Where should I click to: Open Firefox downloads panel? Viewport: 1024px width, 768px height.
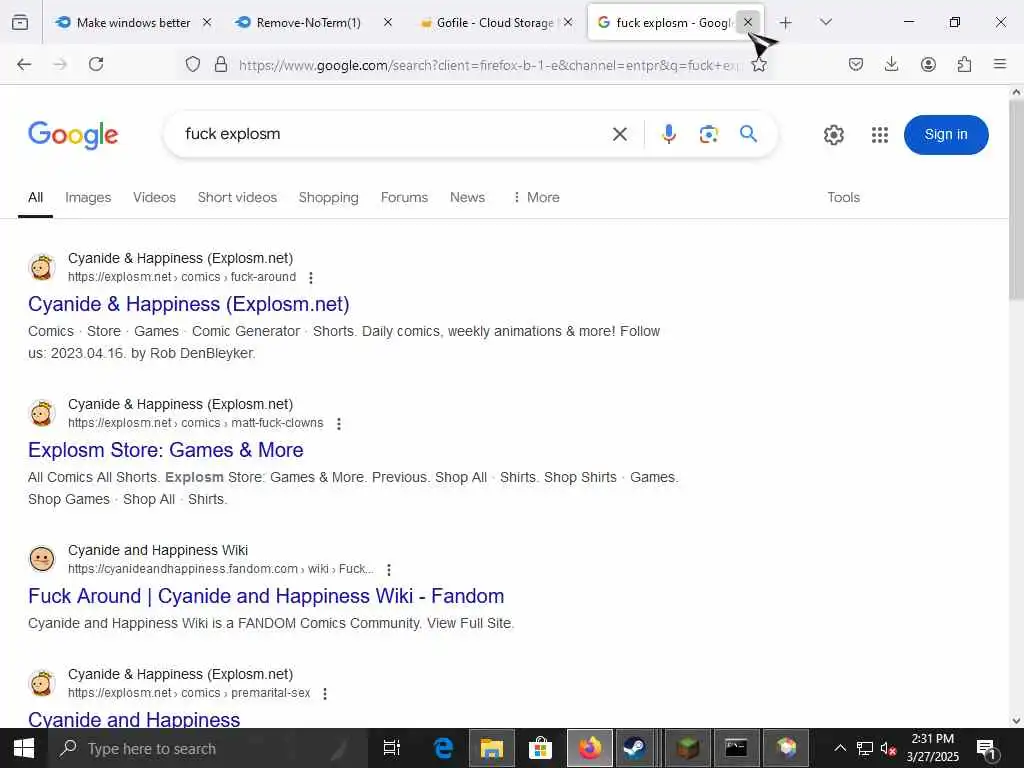point(891,64)
